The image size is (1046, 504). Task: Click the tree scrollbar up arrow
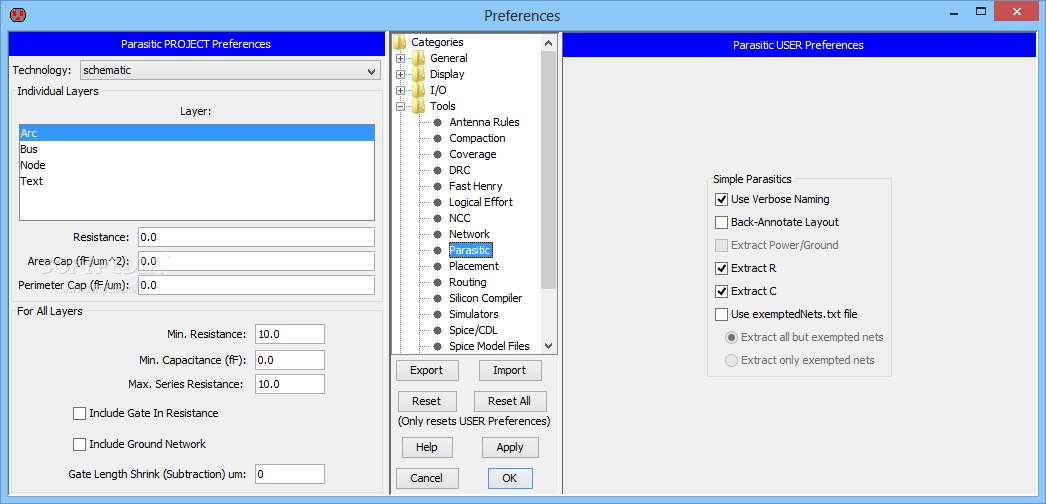pyautogui.click(x=548, y=43)
